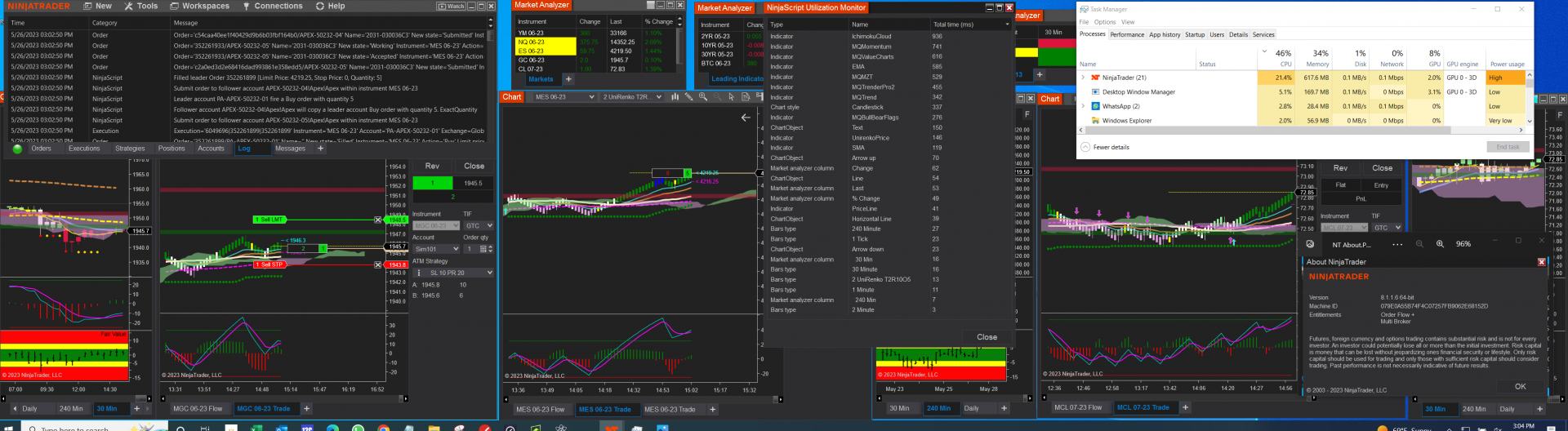Switch to the Positions tab

tap(171, 149)
